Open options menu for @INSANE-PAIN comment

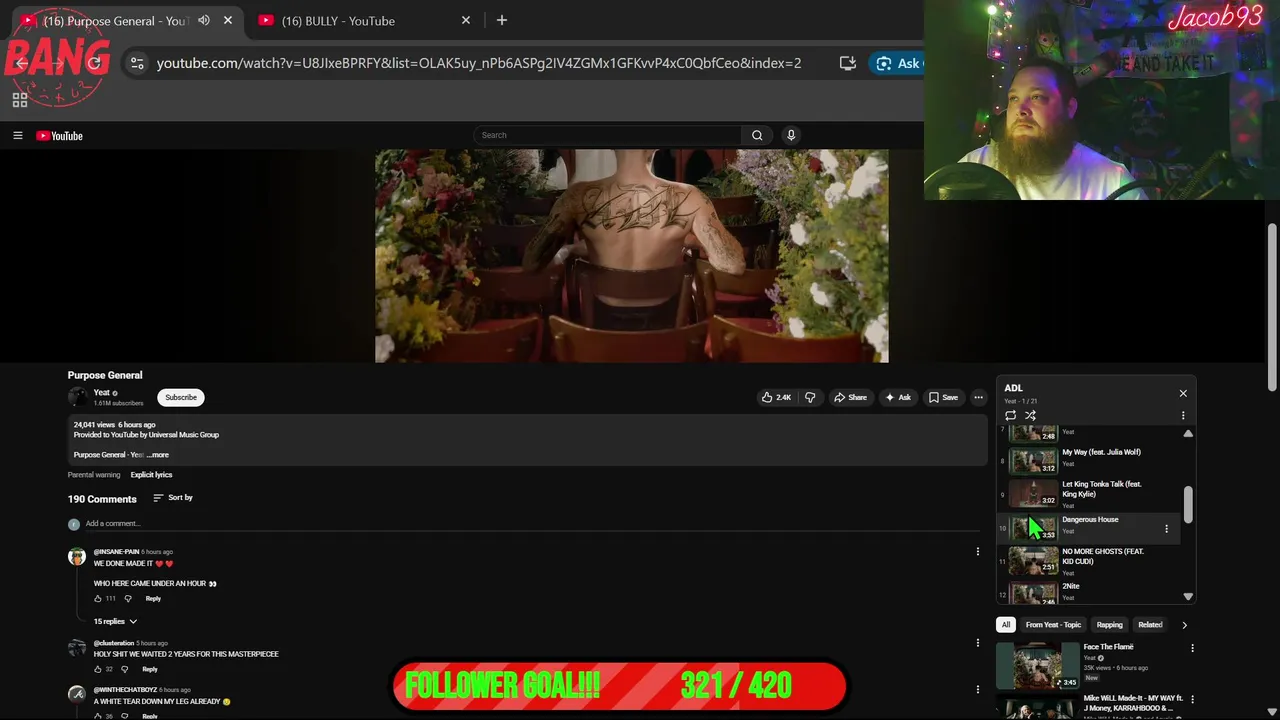click(x=978, y=551)
